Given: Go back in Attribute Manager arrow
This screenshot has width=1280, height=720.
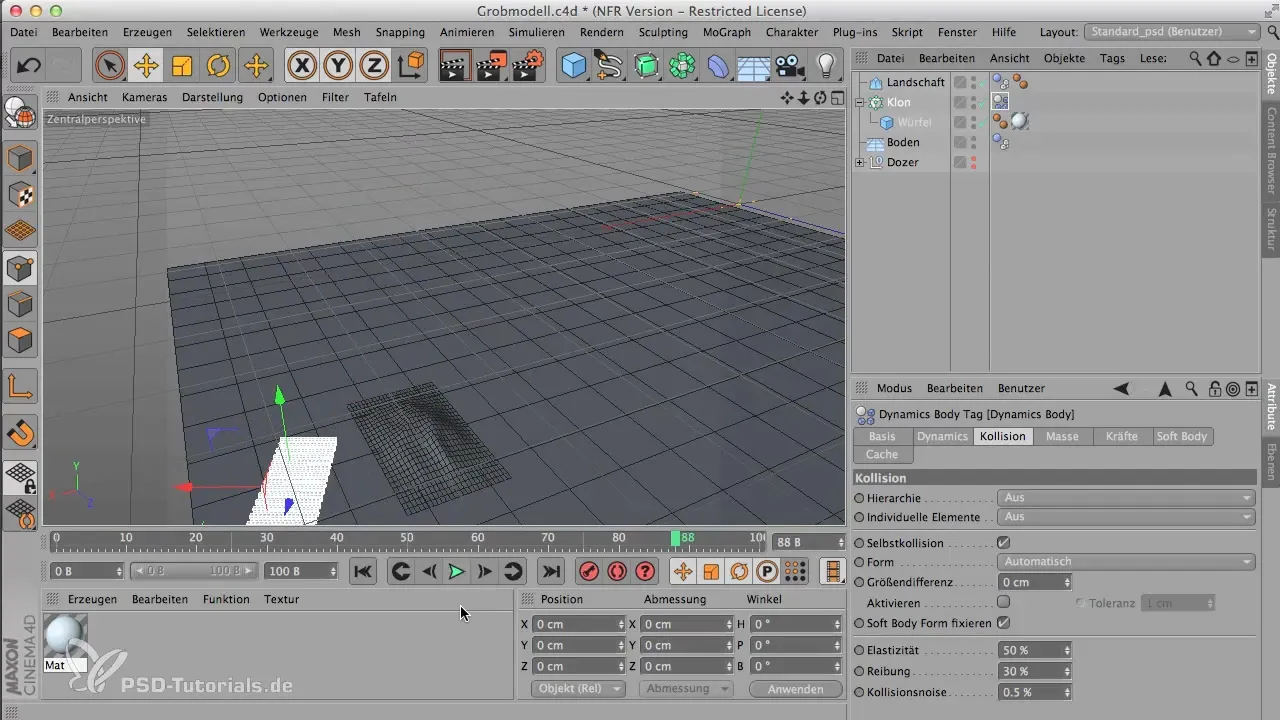Looking at the screenshot, I should (1122, 388).
